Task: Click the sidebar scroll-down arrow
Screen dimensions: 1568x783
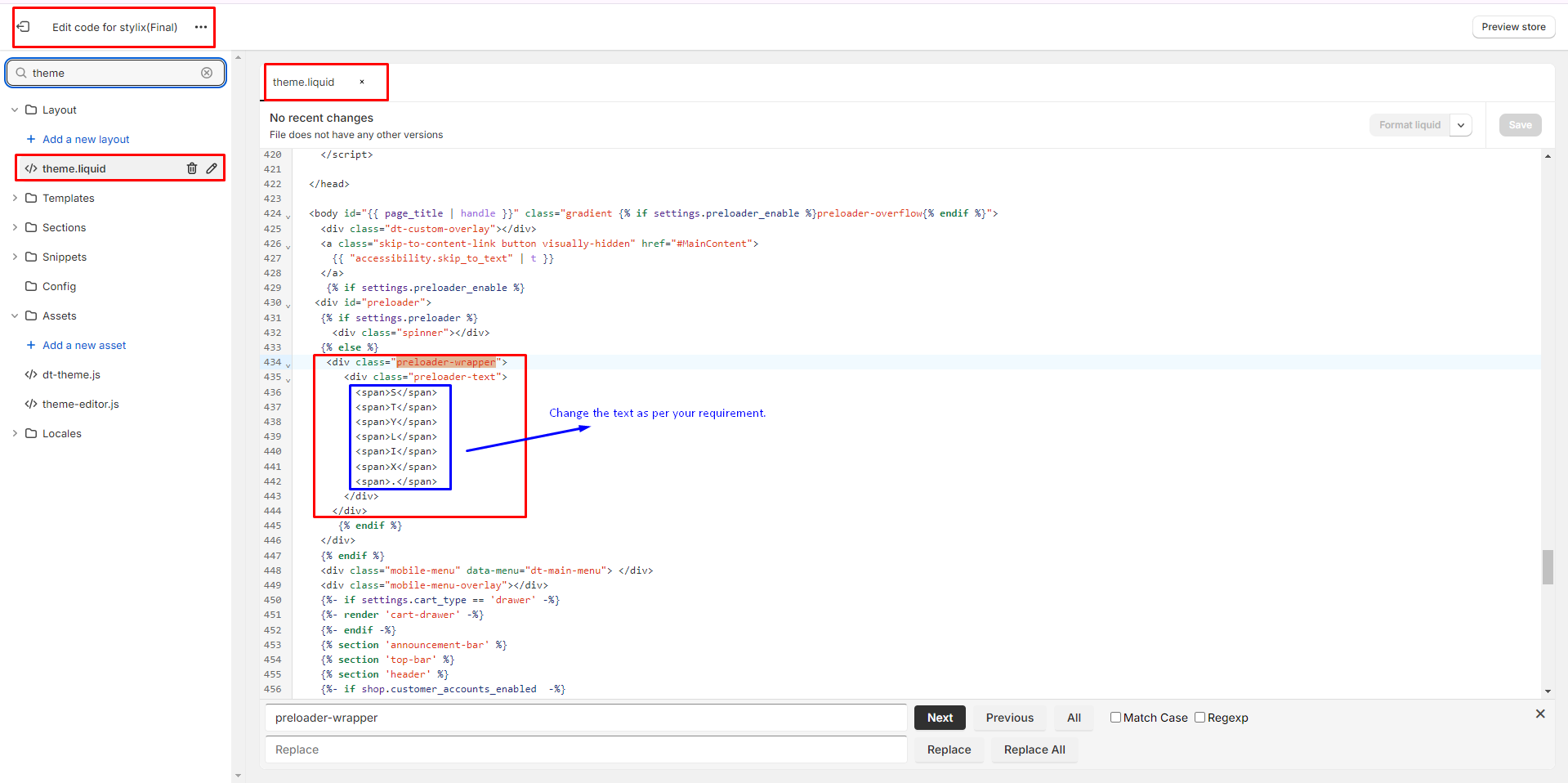Action: point(238,776)
